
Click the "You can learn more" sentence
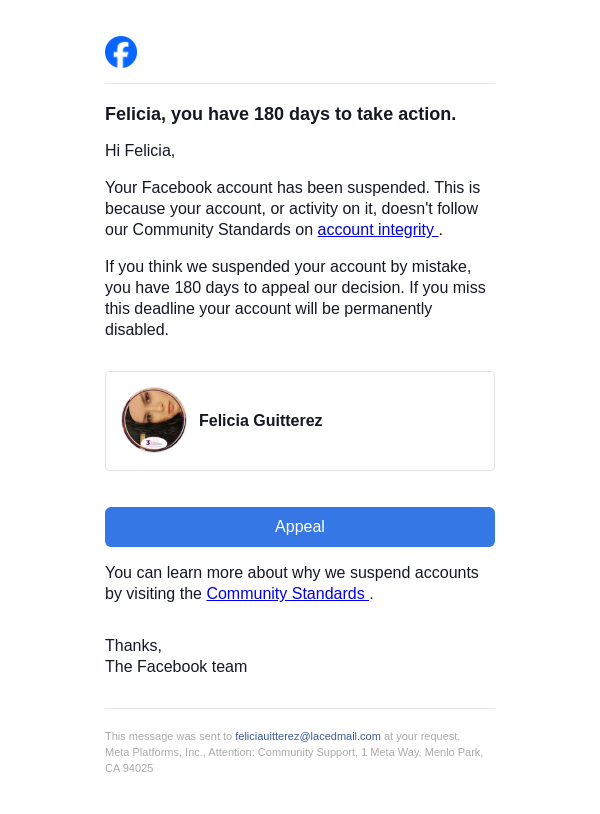[x=290, y=573]
